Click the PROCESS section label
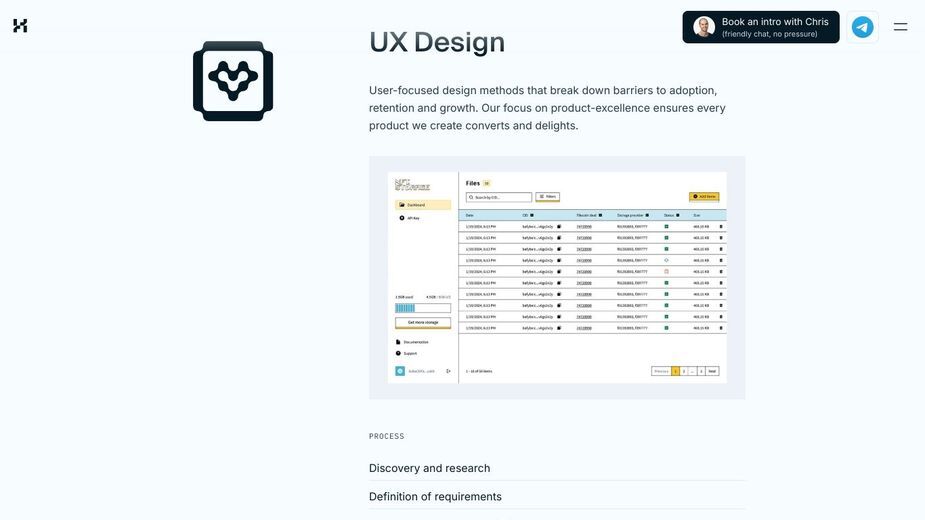Screen dimensions: 925x520 tap(386, 436)
